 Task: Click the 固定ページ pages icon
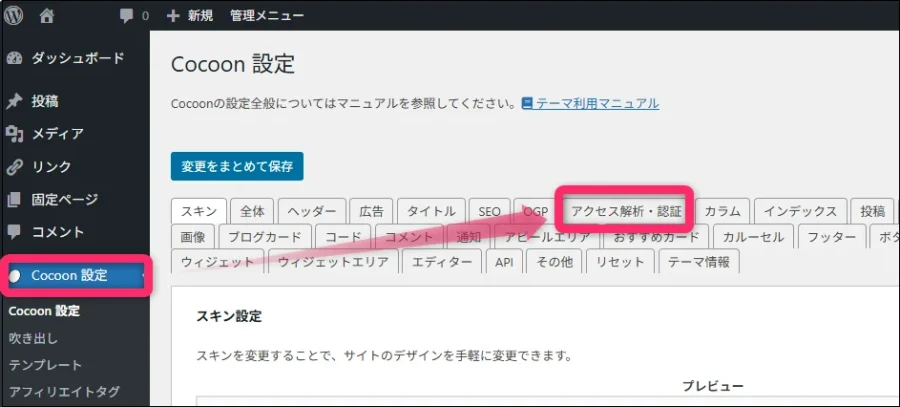click(14, 200)
